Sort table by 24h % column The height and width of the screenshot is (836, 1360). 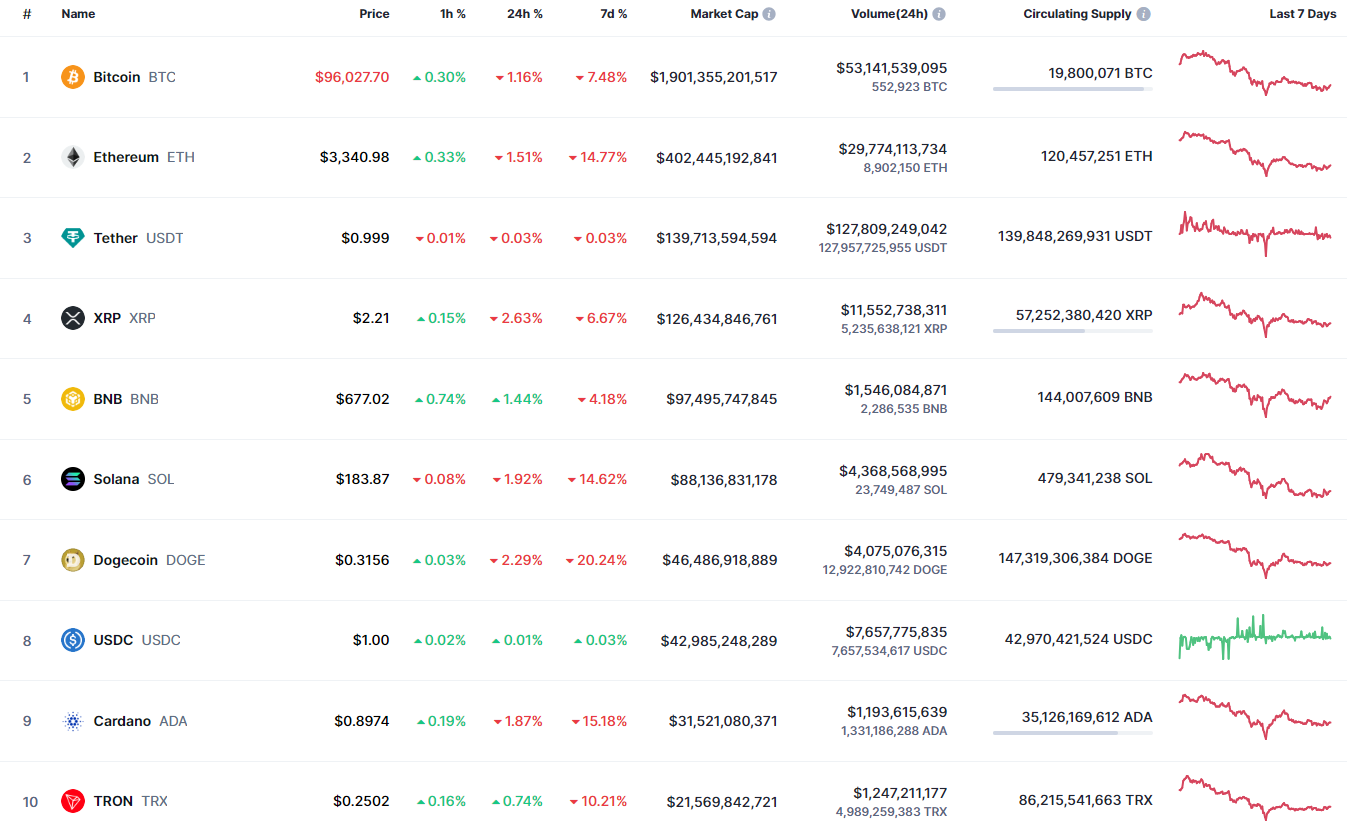click(x=524, y=15)
